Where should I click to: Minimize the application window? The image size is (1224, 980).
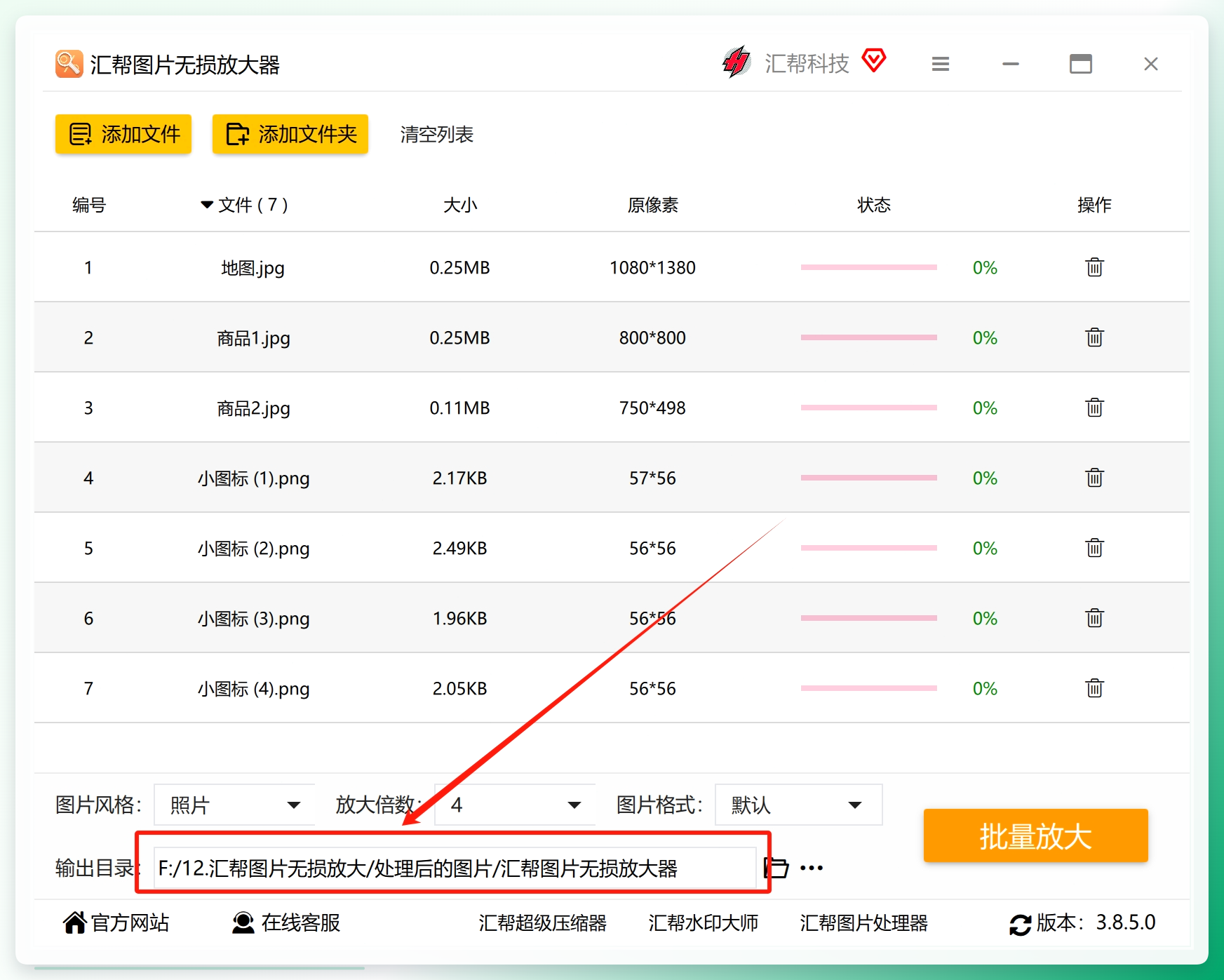click(x=1010, y=64)
